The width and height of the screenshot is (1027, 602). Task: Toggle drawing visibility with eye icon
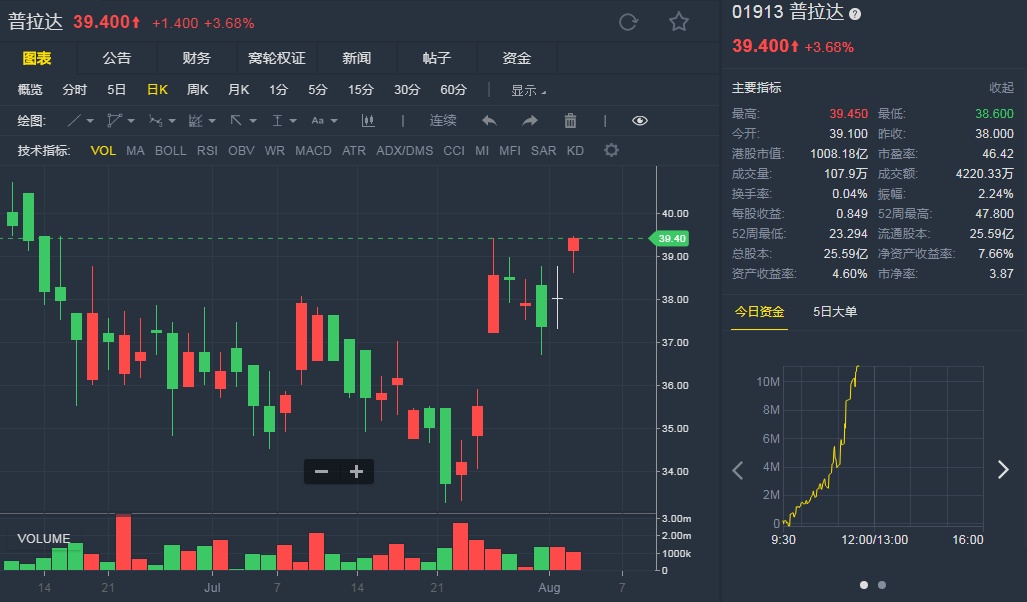point(640,121)
